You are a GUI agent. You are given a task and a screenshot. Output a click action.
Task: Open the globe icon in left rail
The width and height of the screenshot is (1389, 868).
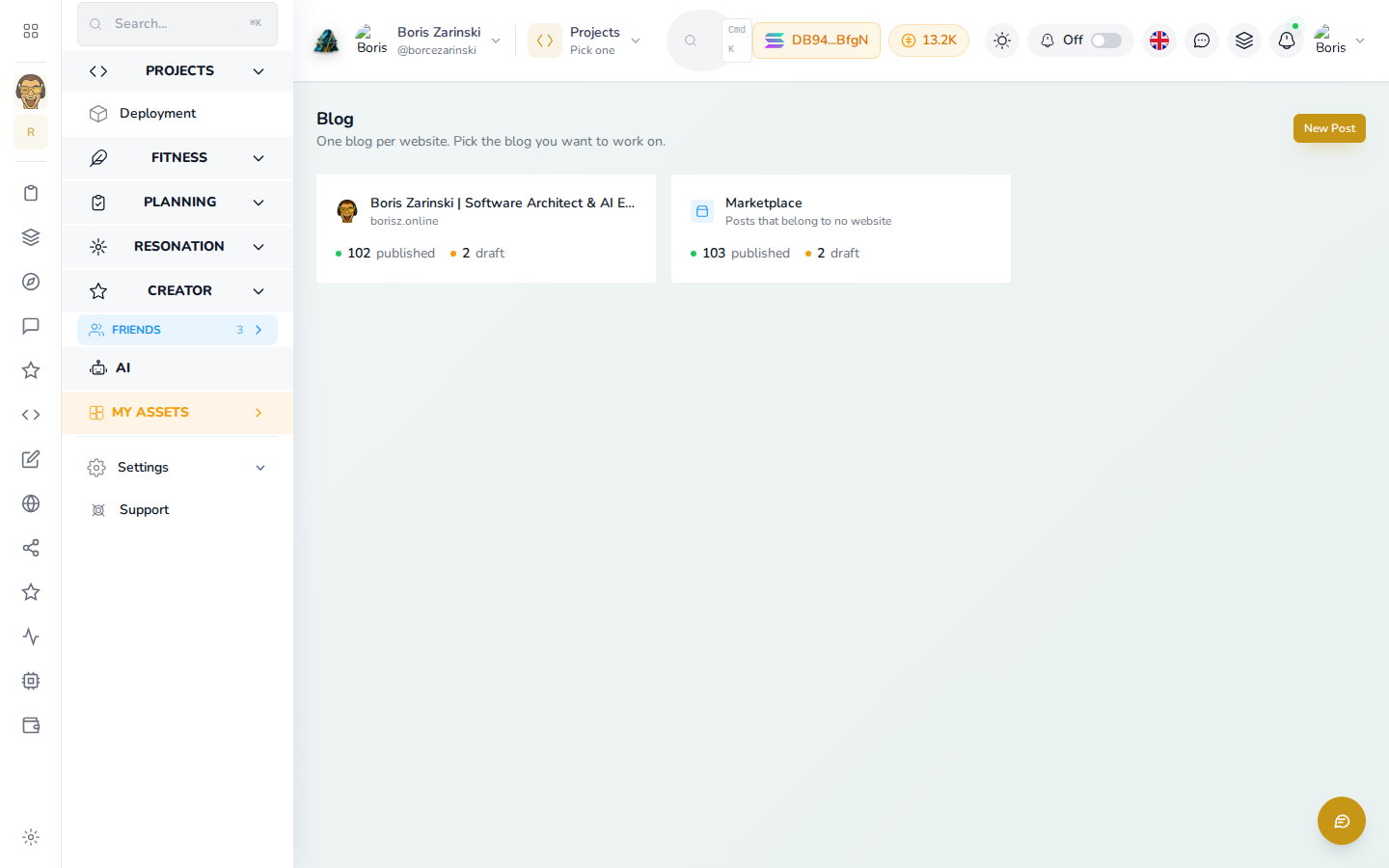(31, 503)
